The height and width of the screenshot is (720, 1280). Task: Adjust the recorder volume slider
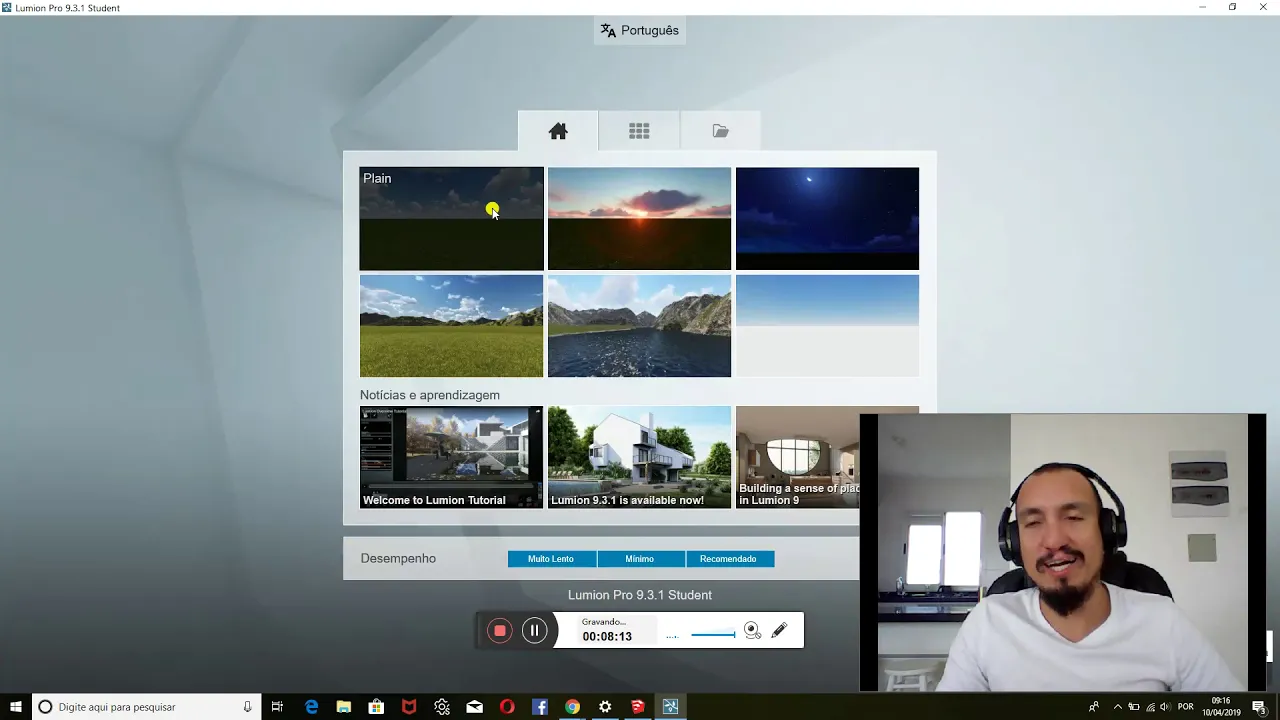(713, 634)
